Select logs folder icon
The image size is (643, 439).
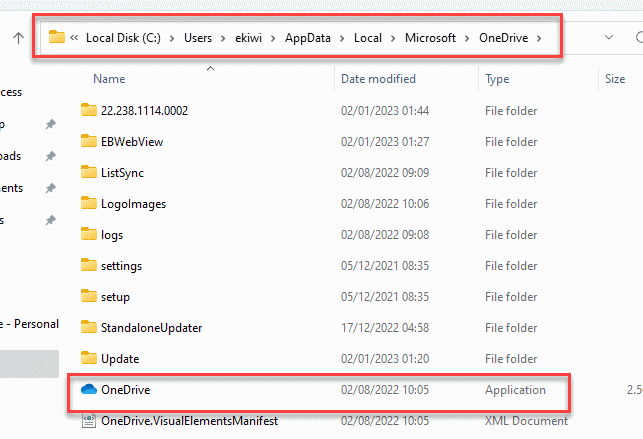click(x=89, y=234)
